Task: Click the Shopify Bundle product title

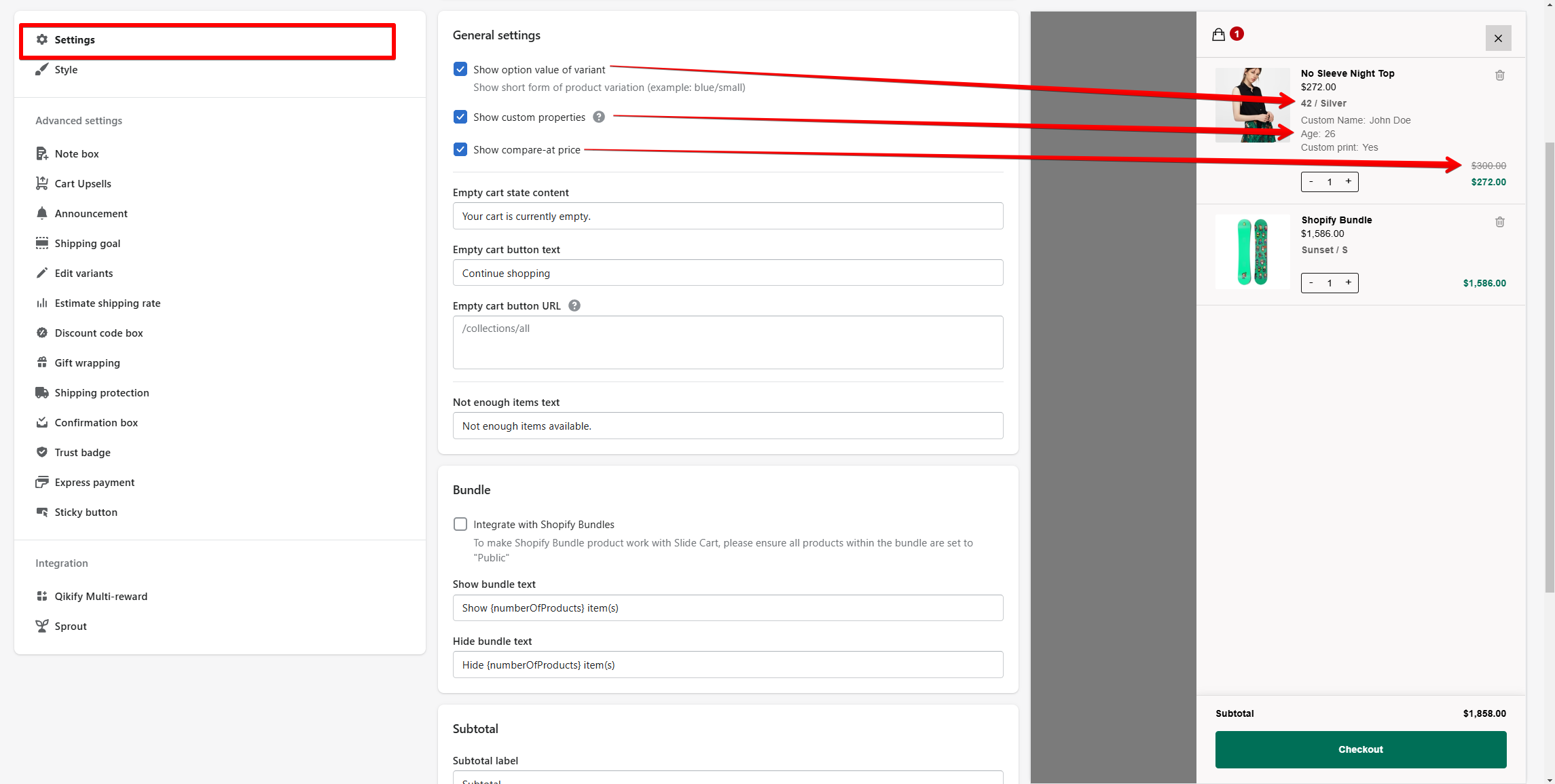Action: pos(1336,220)
